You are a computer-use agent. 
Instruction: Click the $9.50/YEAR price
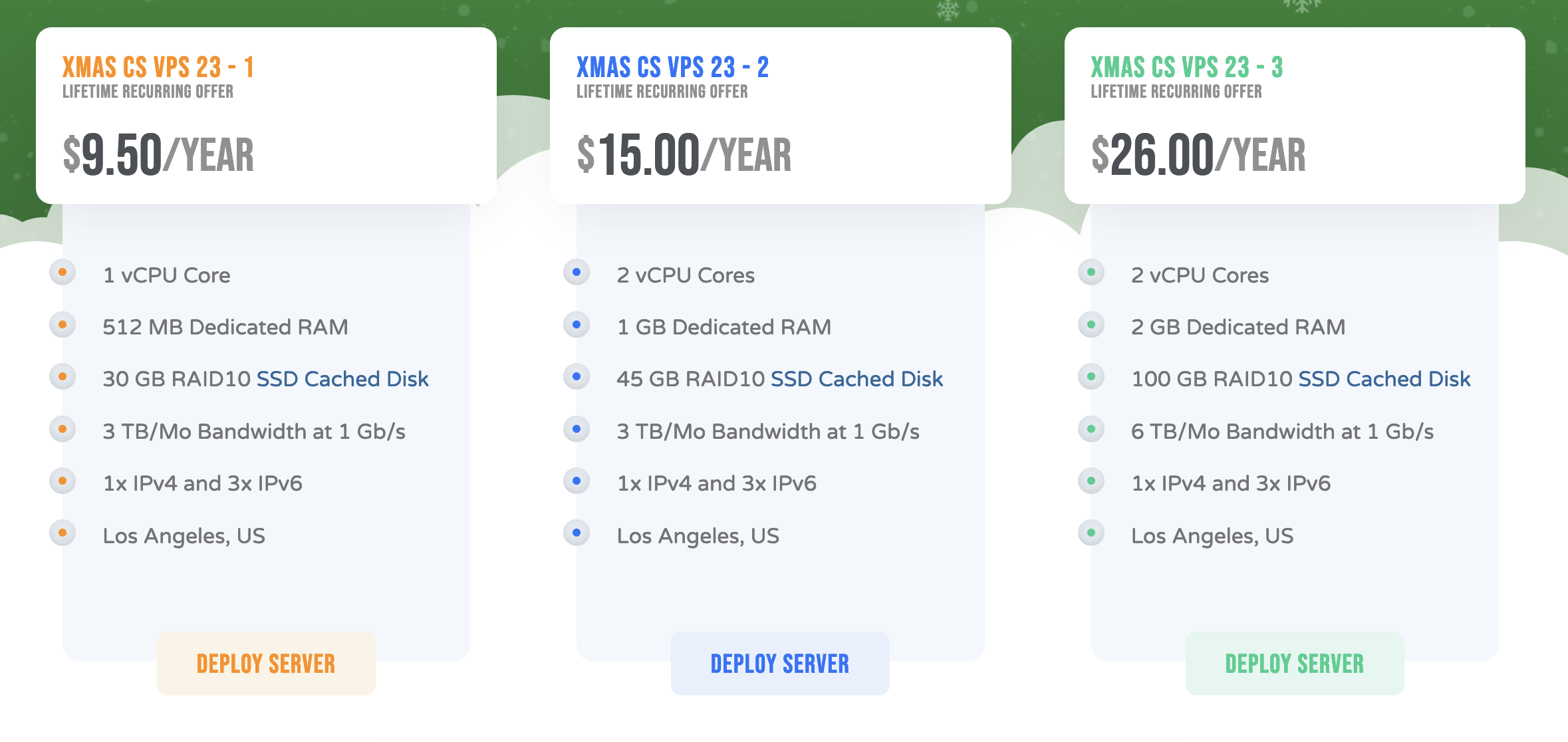pos(158,155)
